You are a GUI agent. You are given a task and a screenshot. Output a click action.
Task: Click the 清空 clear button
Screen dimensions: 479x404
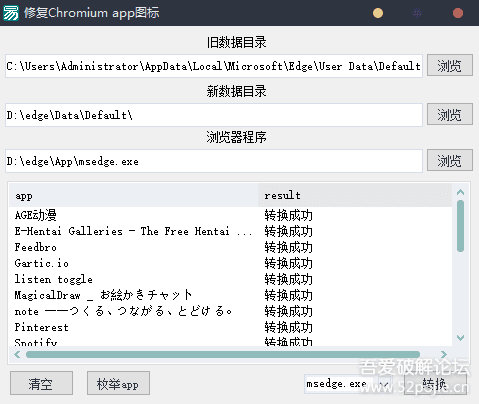pyautogui.click(x=41, y=383)
